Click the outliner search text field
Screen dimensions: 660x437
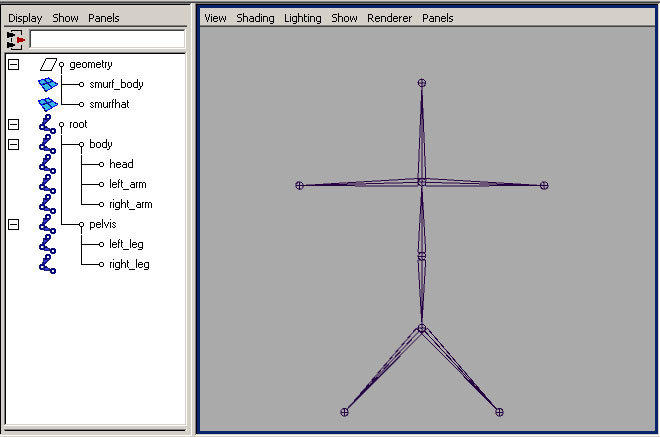(107, 39)
